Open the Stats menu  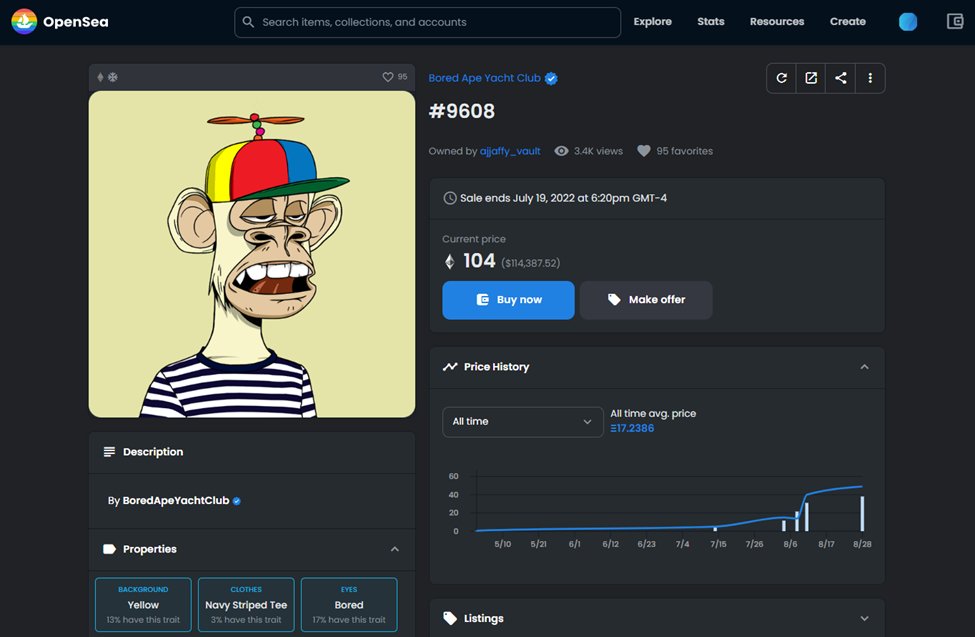711,22
